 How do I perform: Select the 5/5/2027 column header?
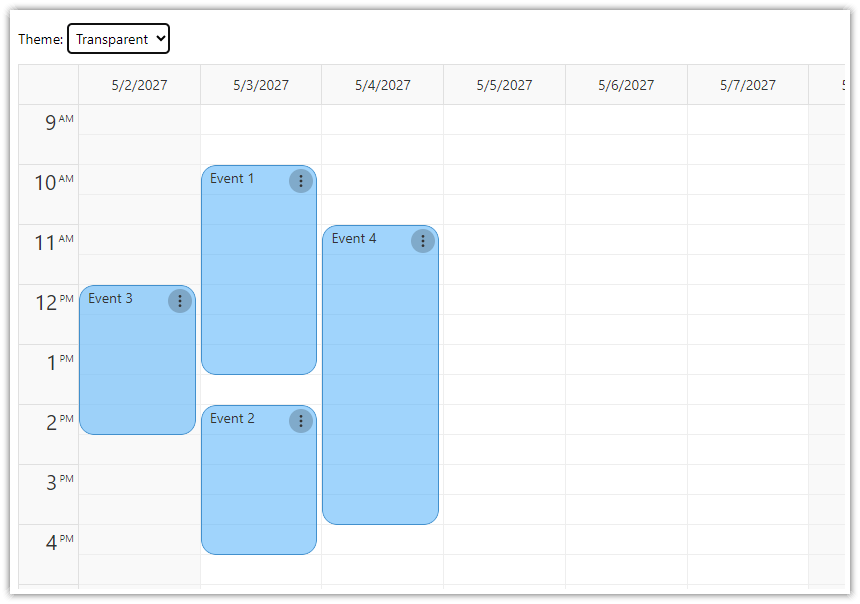pyautogui.click(x=504, y=84)
